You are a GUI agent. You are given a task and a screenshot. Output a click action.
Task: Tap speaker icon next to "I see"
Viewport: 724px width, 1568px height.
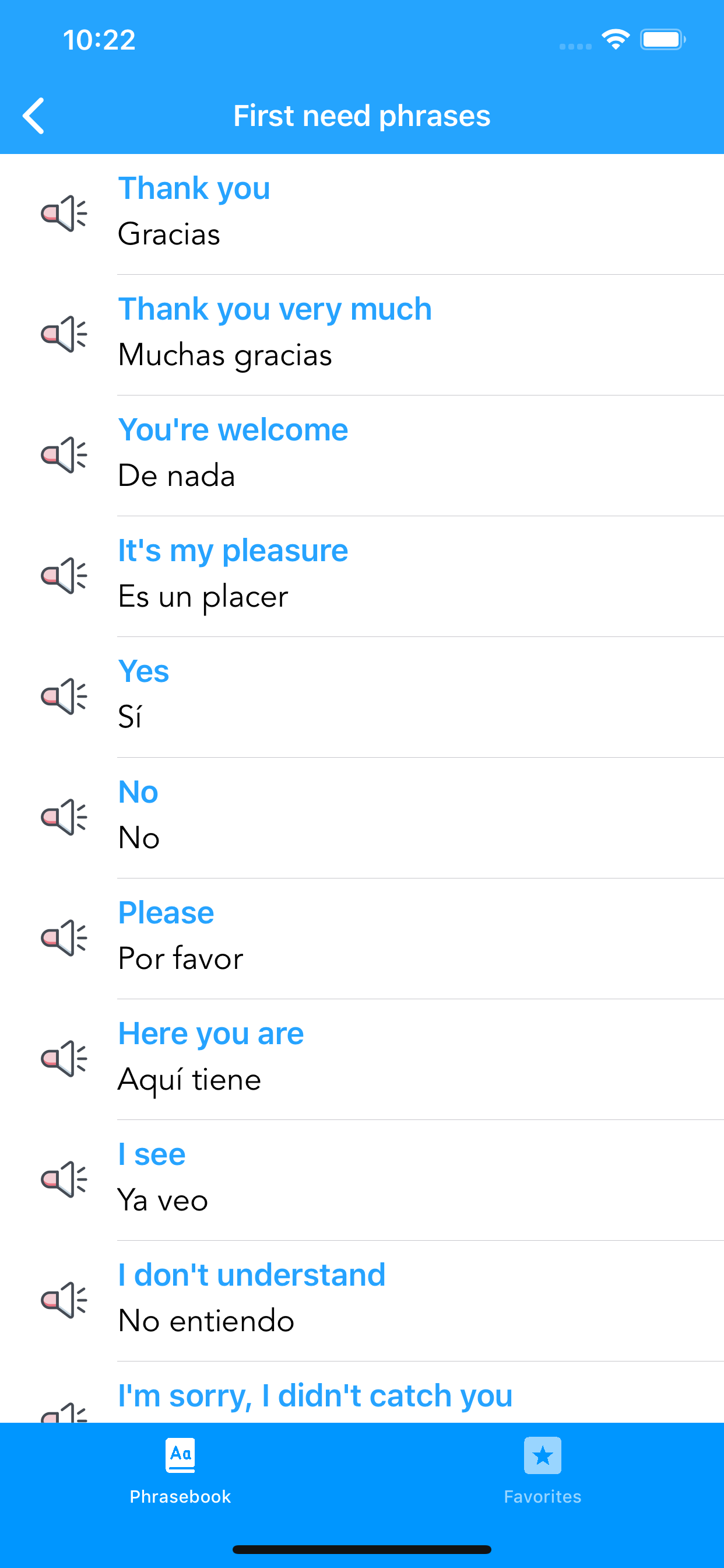[x=64, y=1179]
